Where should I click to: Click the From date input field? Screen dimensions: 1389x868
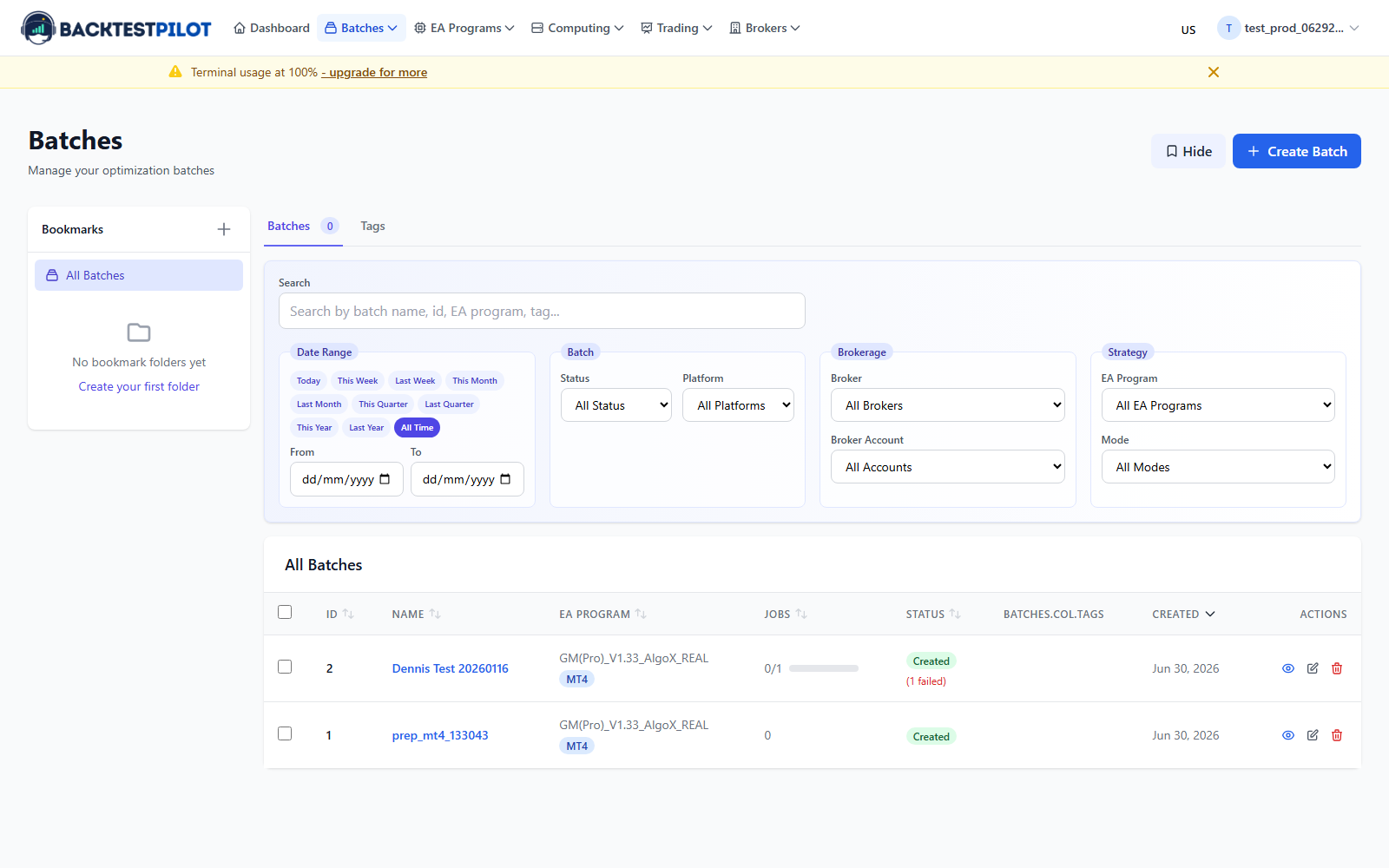pyautogui.click(x=346, y=479)
